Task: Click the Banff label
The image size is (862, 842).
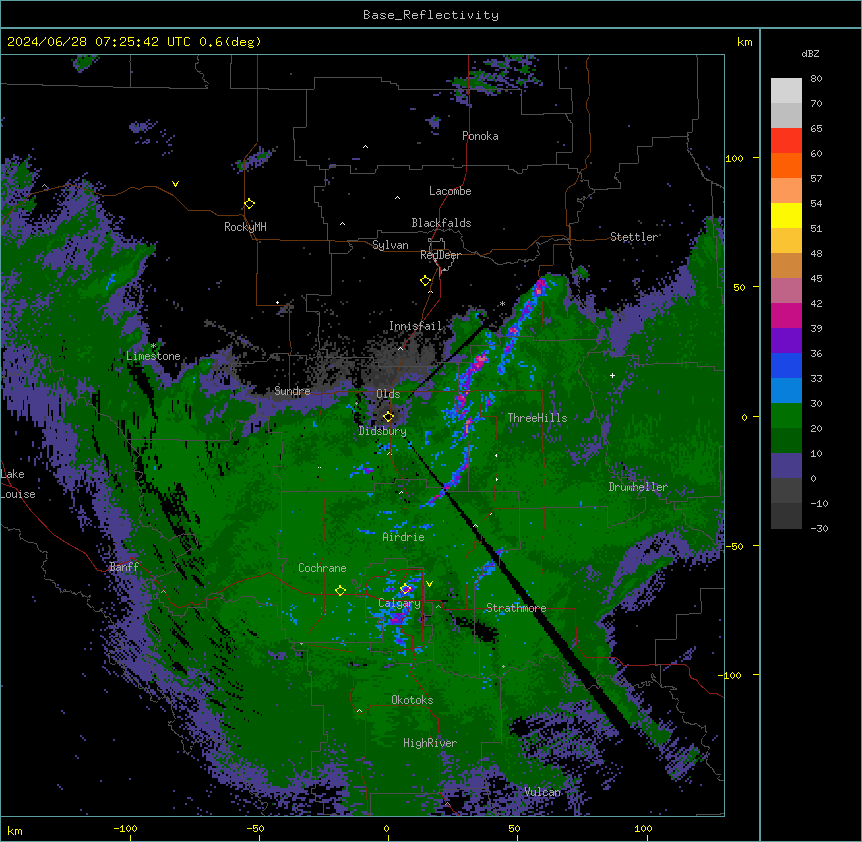Action: (x=124, y=567)
